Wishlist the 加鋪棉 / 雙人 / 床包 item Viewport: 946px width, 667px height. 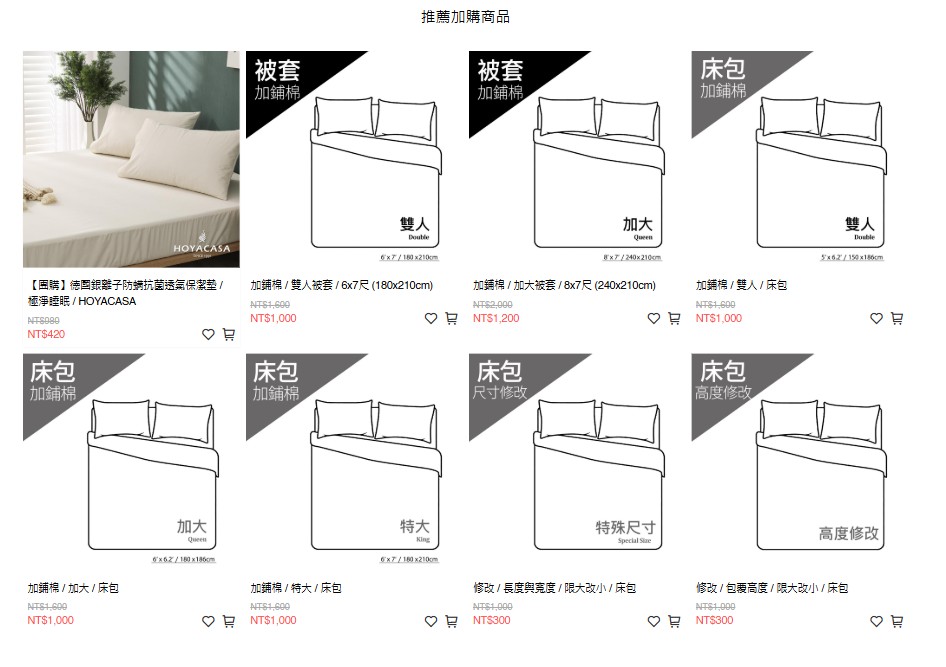coord(877,318)
